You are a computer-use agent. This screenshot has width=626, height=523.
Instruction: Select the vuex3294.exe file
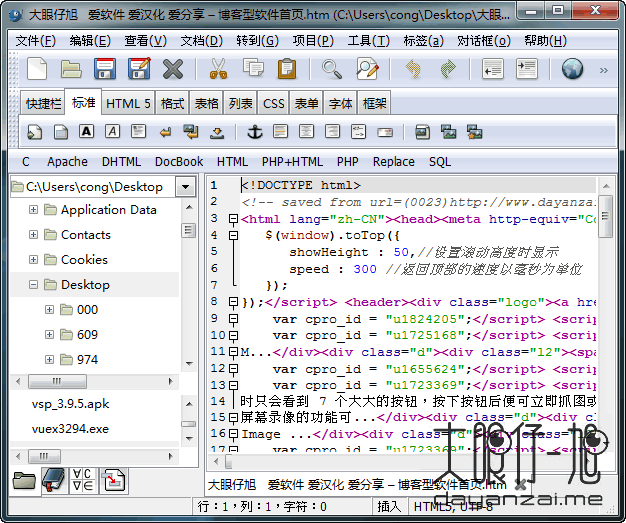click(x=70, y=429)
